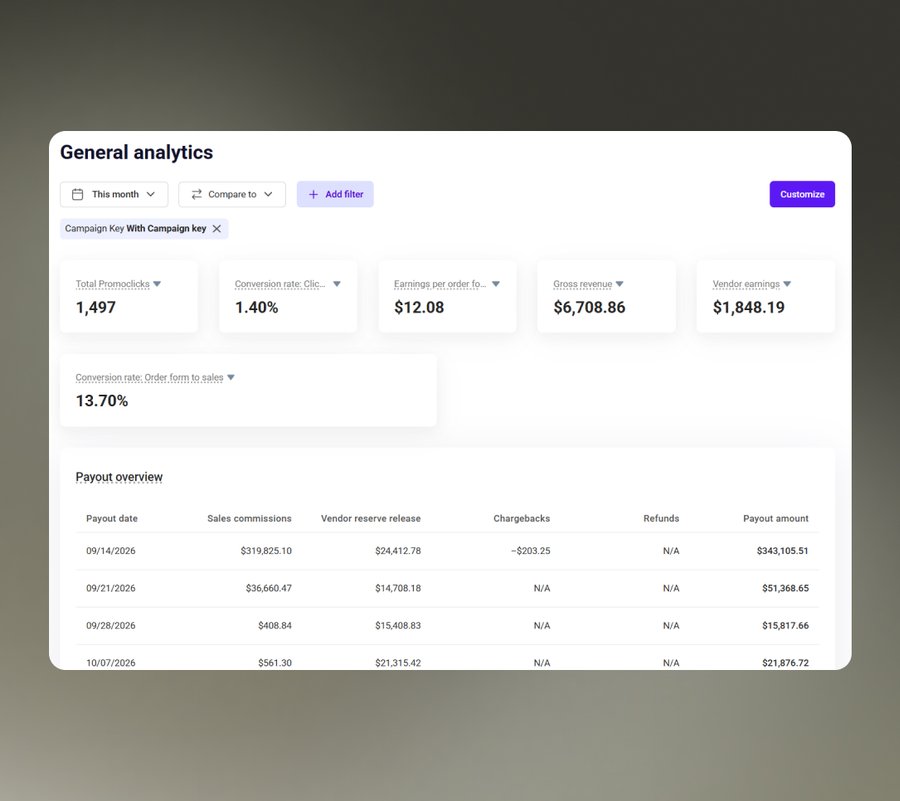This screenshot has height=801, width=900.
Task: Click the 13.70% order form conversion value
Action: click(x=102, y=401)
